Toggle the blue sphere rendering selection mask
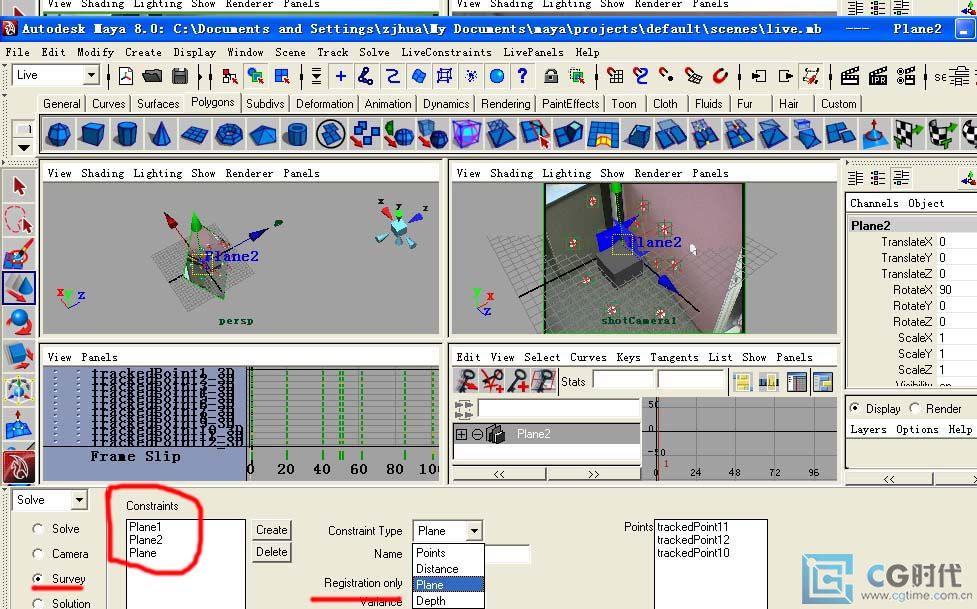Image resolution: width=977 pixels, height=609 pixels. (497, 76)
